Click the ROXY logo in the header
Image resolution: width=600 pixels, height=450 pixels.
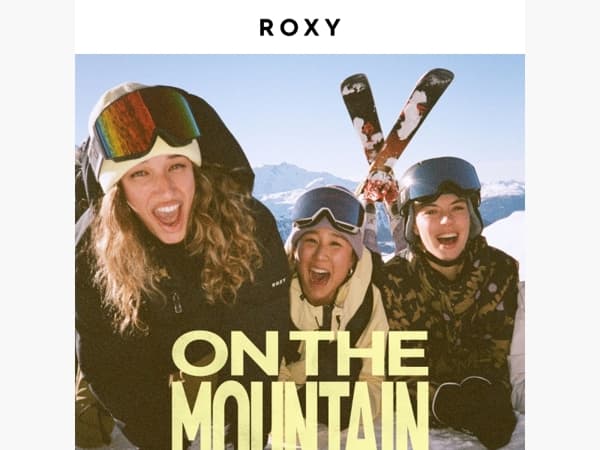[300, 27]
